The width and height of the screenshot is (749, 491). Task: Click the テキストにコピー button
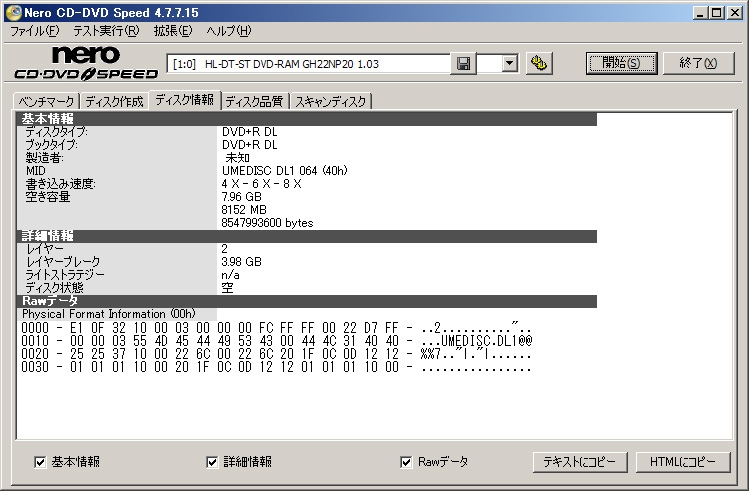(x=579, y=462)
